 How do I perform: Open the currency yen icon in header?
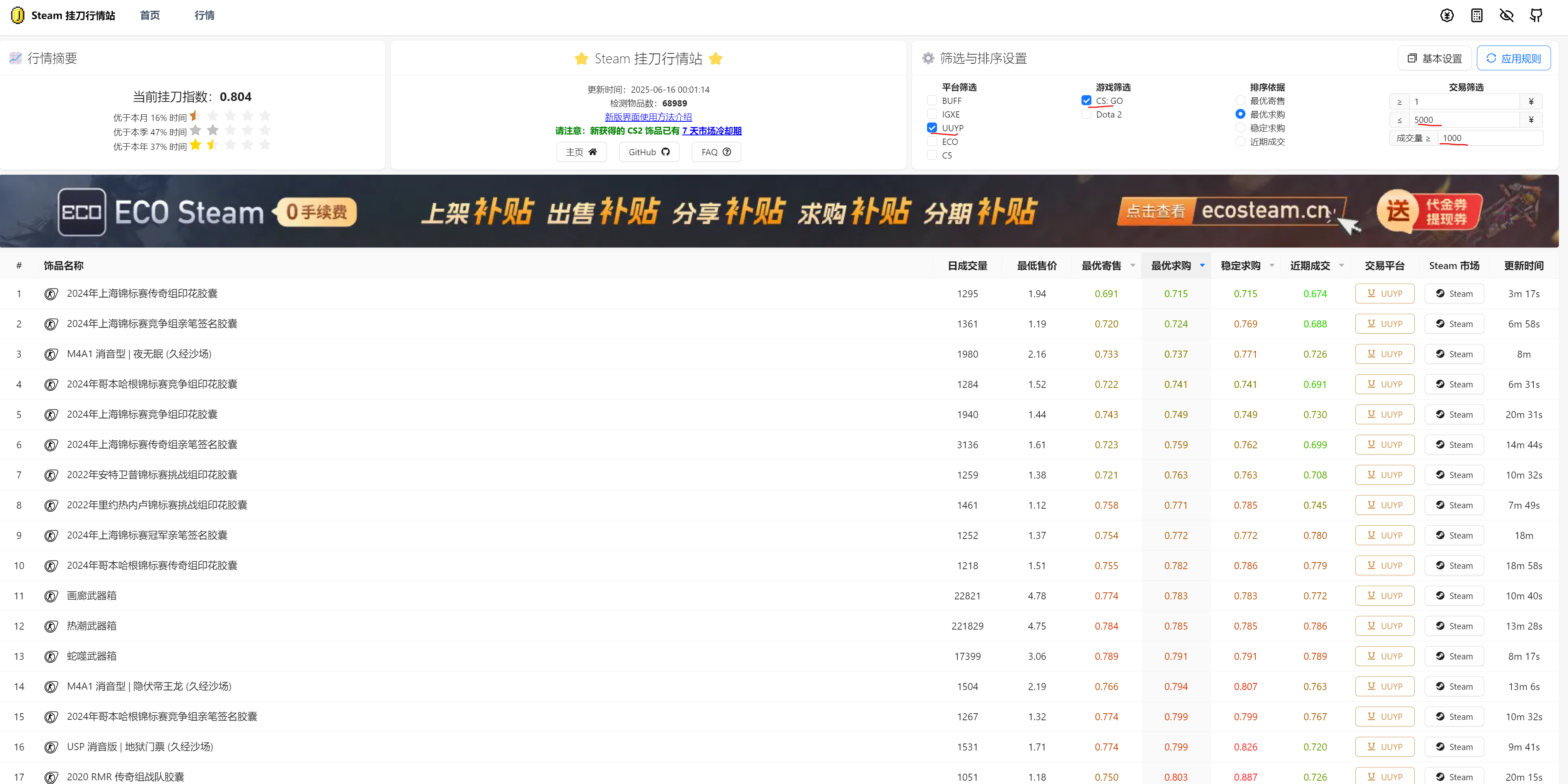[x=1447, y=15]
